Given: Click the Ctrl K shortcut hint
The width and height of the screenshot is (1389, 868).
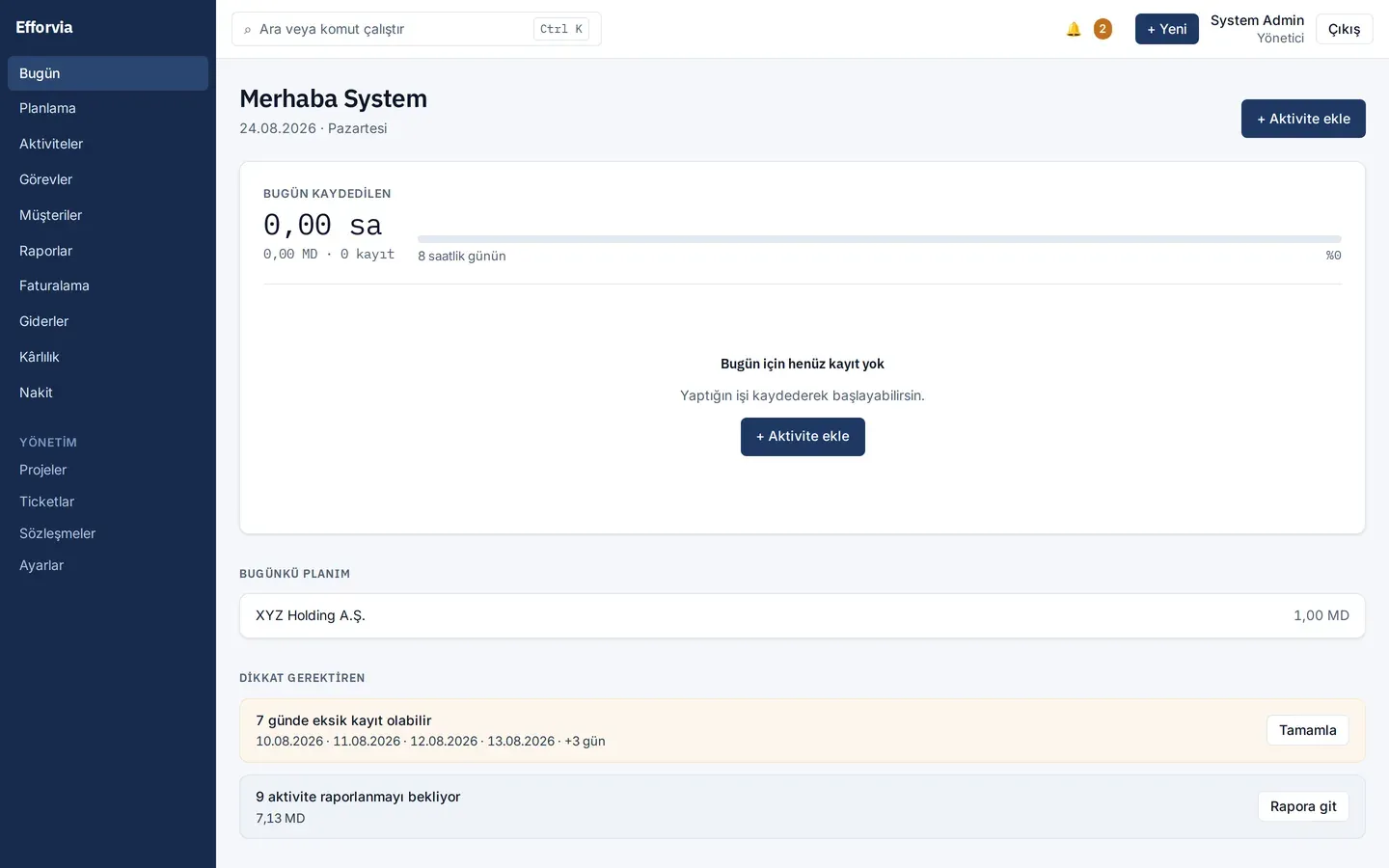Looking at the screenshot, I should tap(561, 29).
